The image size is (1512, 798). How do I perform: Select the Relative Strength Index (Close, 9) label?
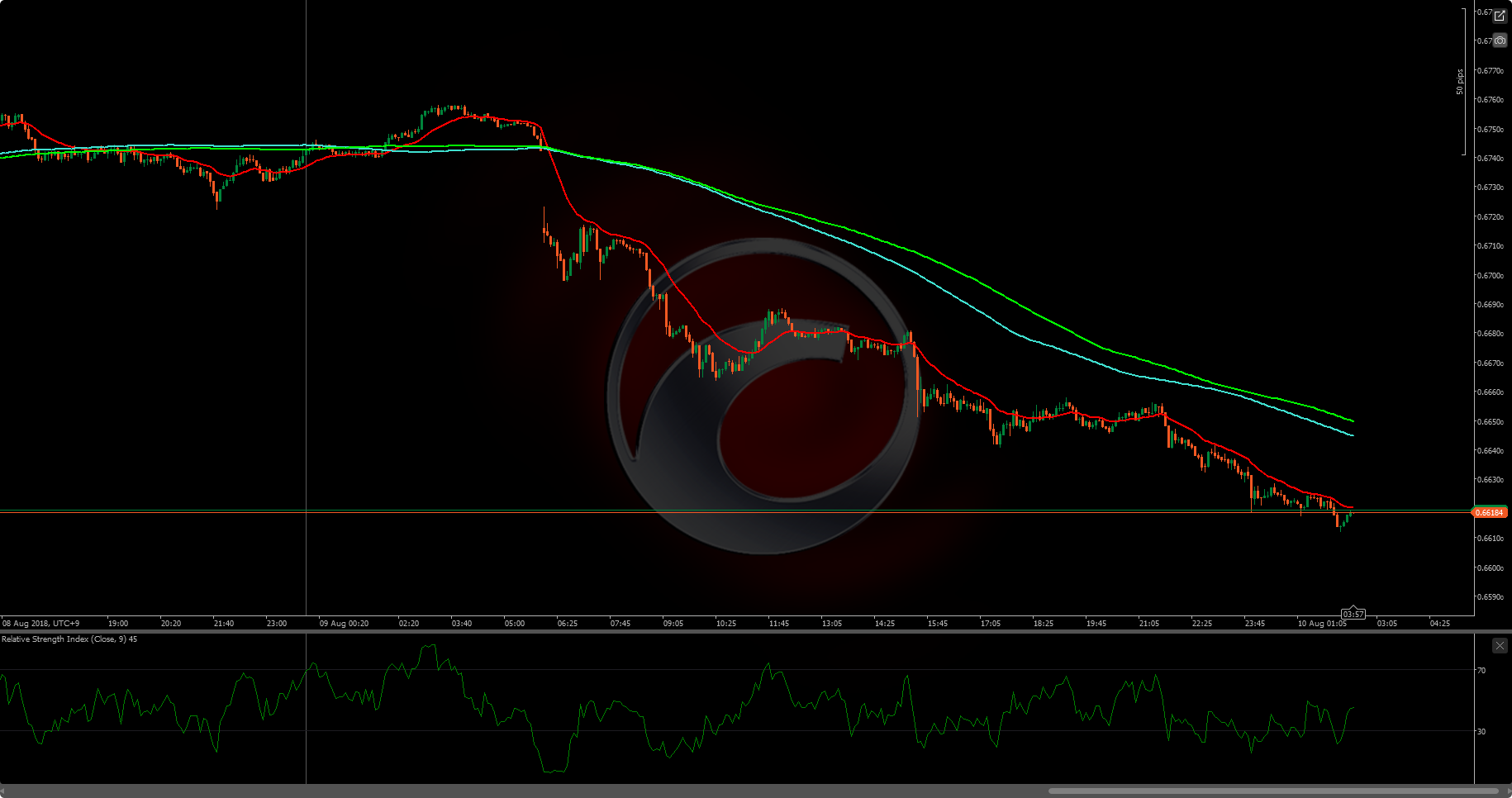69,639
